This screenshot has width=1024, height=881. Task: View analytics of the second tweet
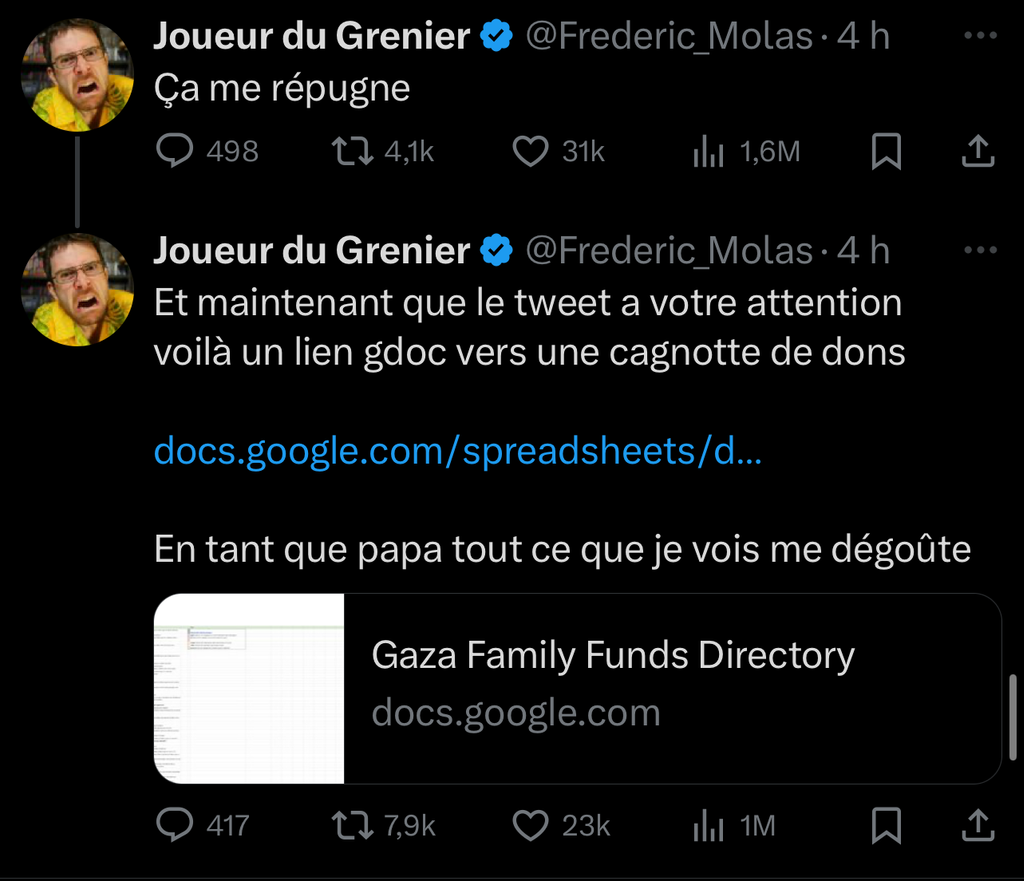tap(708, 825)
